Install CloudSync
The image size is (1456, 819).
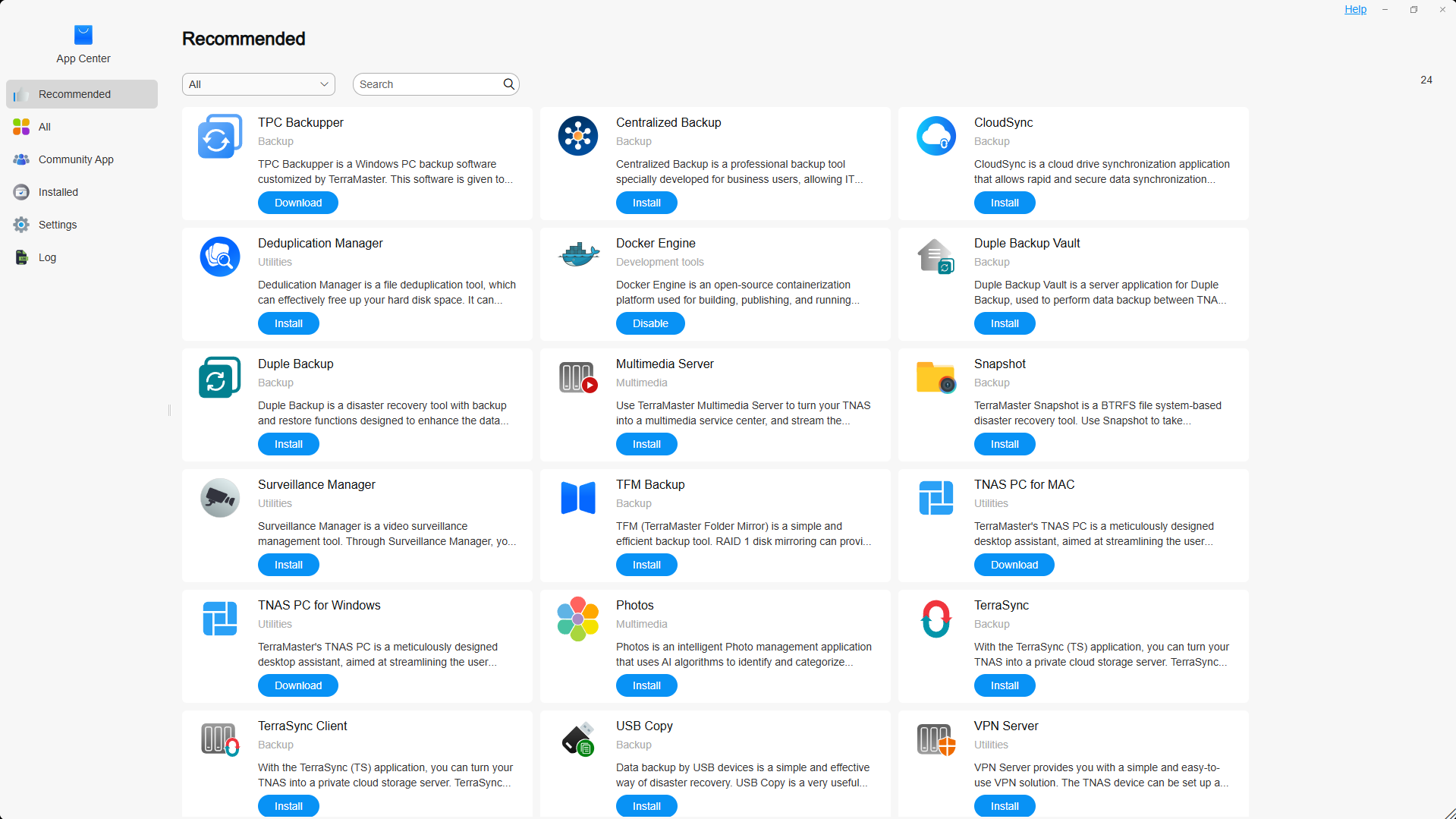(1005, 203)
